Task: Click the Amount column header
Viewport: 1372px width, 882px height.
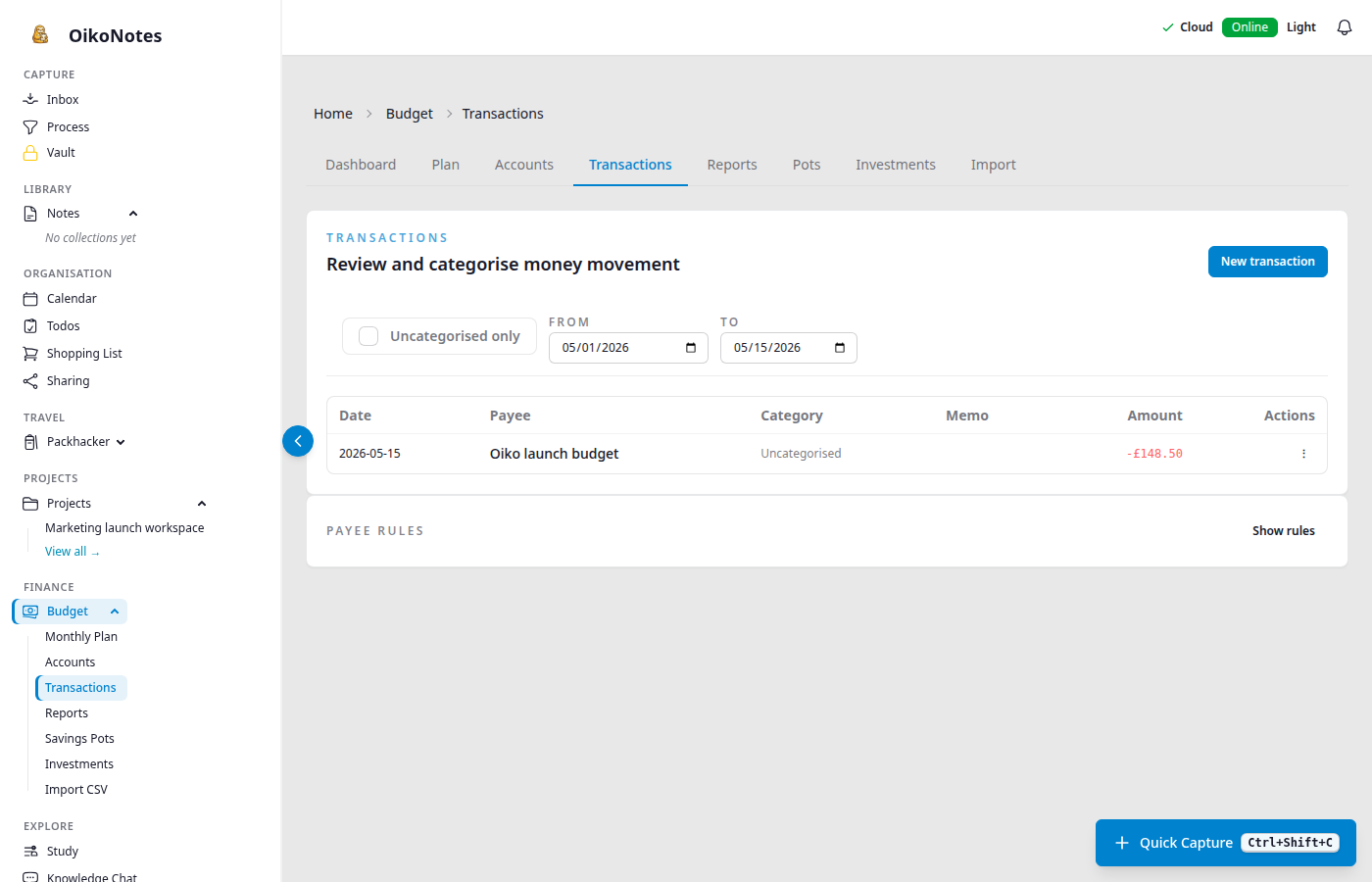Action: 1154,416
